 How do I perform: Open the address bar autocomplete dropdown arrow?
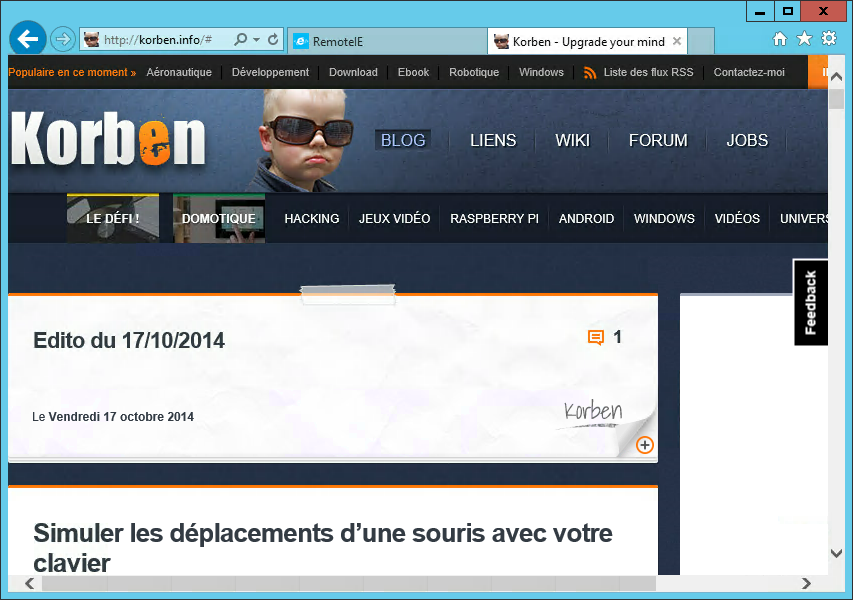(256, 40)
